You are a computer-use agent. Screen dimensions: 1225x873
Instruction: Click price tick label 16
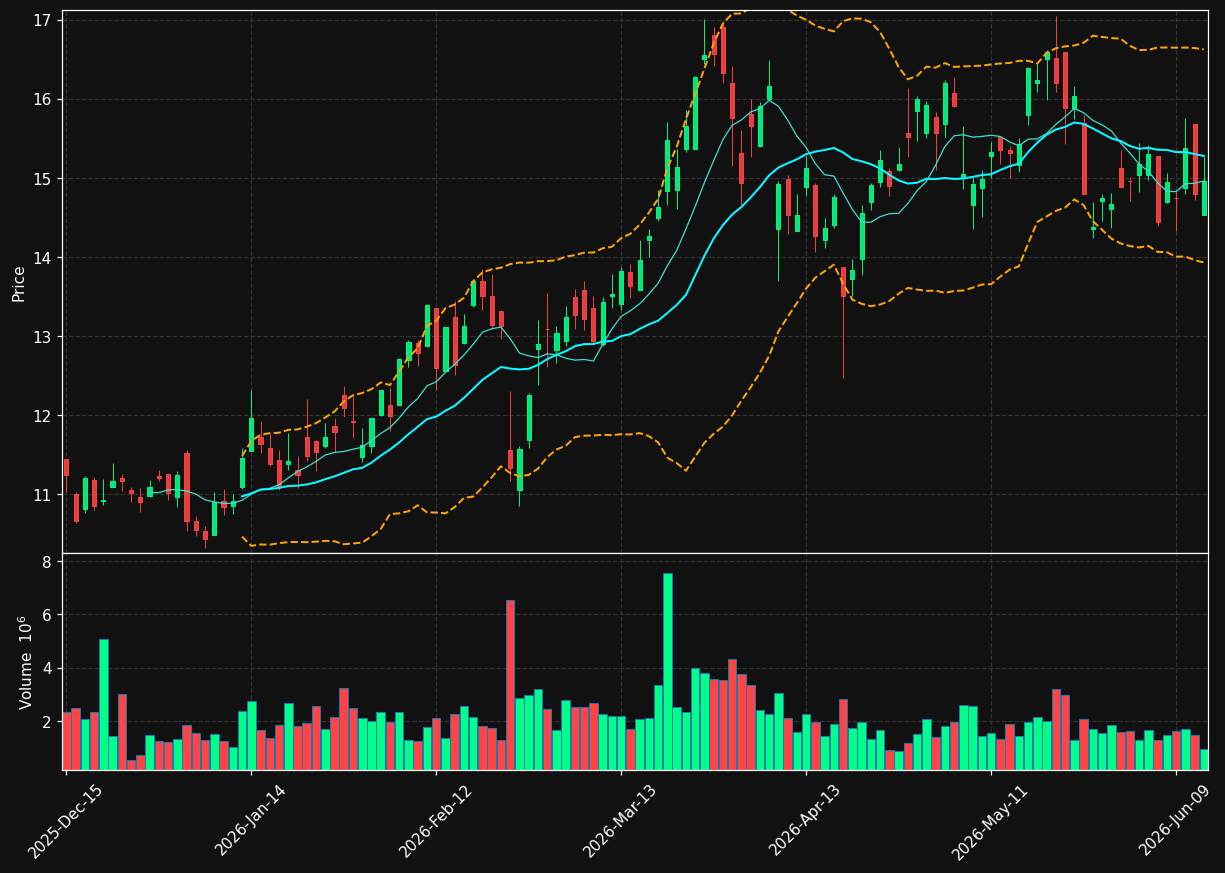tap(44, 100)
